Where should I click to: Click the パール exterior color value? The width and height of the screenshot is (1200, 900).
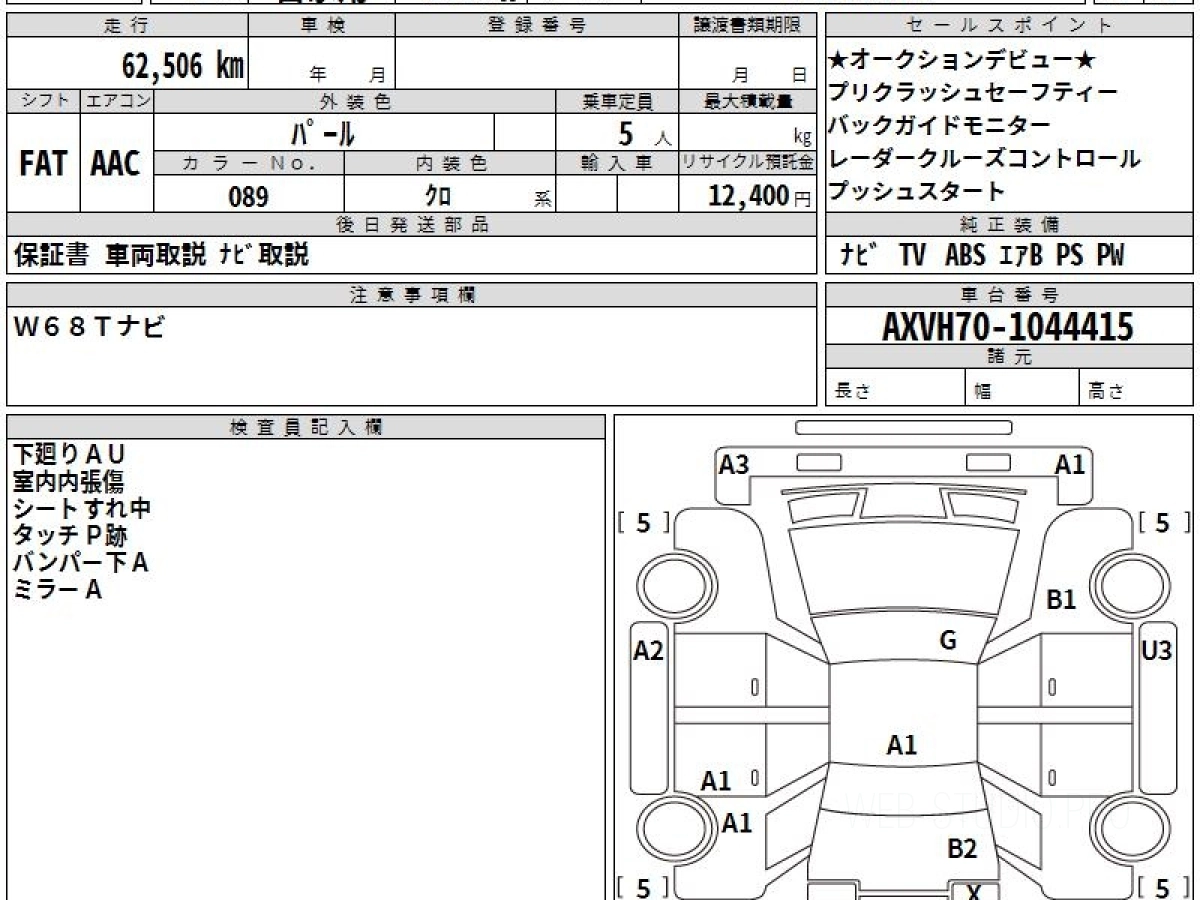323,132
